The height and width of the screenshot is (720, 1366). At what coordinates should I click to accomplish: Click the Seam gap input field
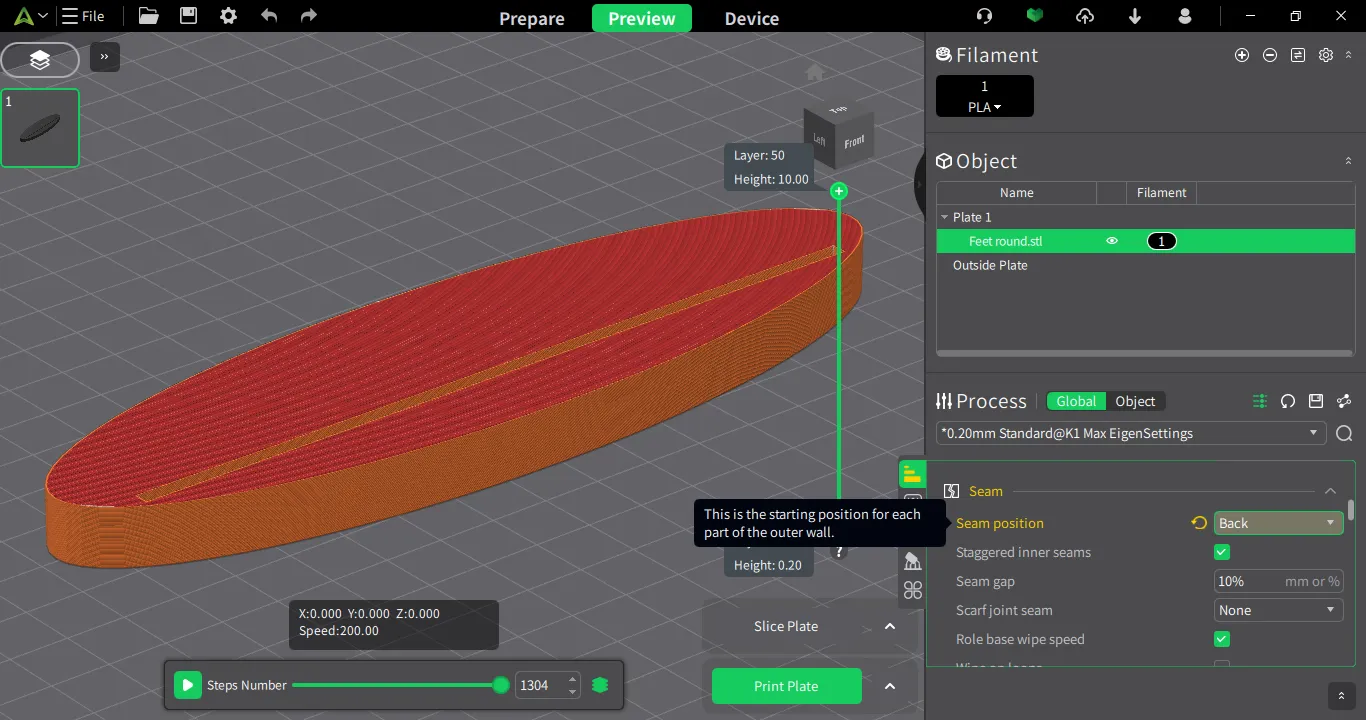point(1278,581)
